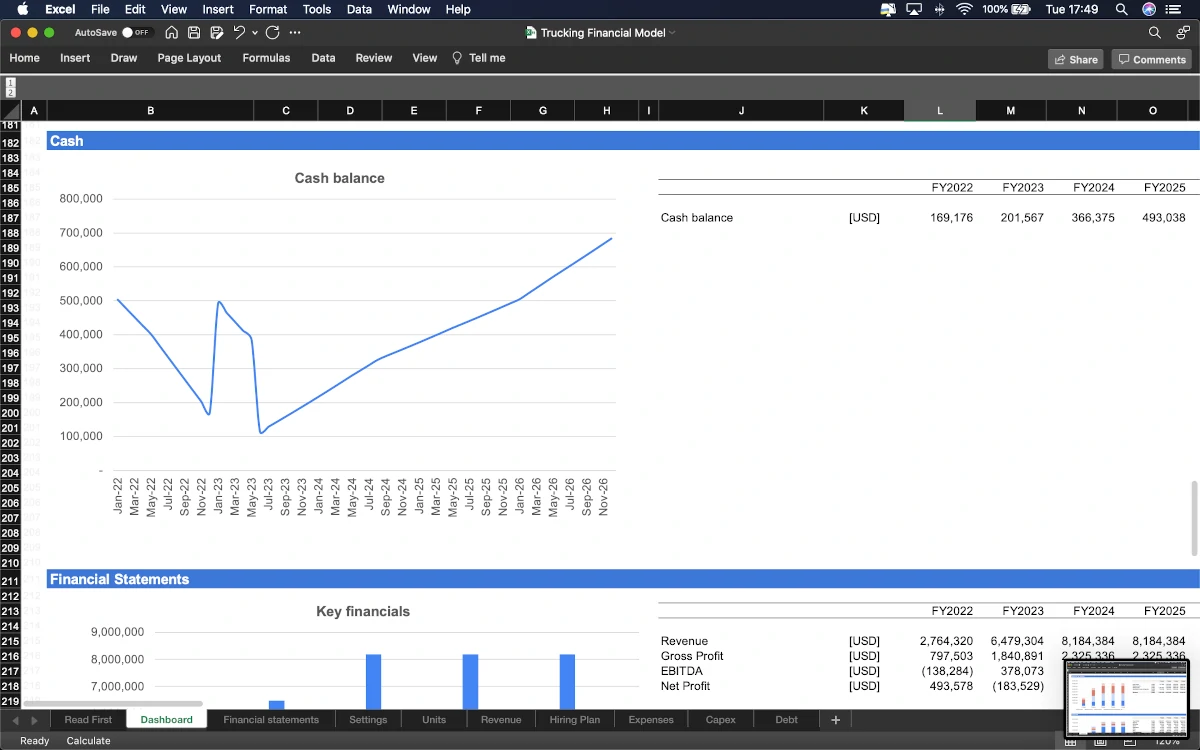Open the Revenue sheet tab
Image resolution: width=1200 pixels, height=750 pixels.
coord(501,720)
